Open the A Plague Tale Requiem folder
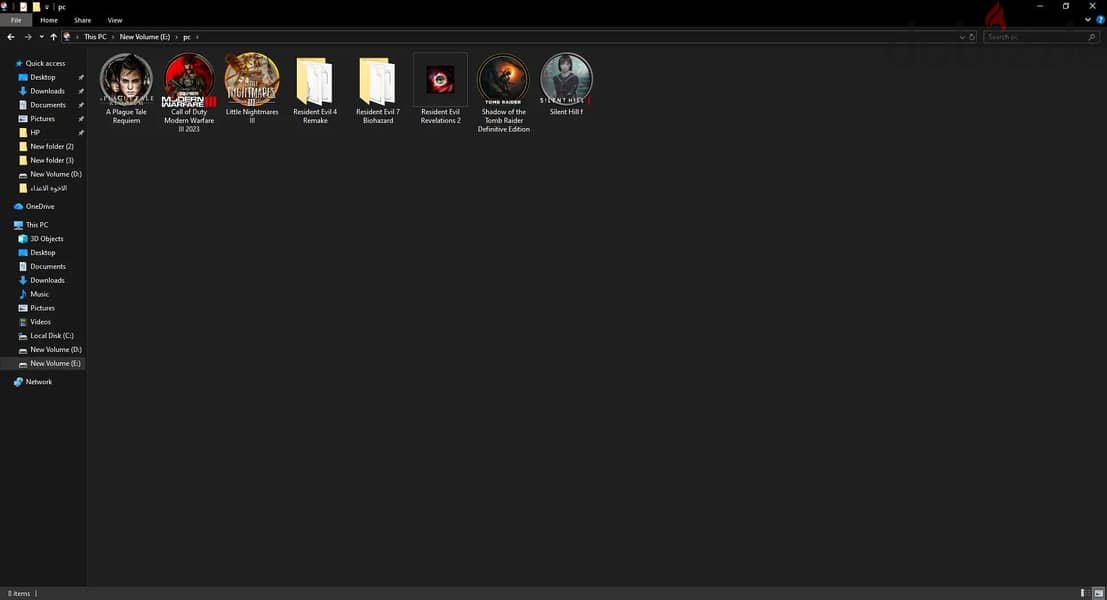 click(126, 88)
